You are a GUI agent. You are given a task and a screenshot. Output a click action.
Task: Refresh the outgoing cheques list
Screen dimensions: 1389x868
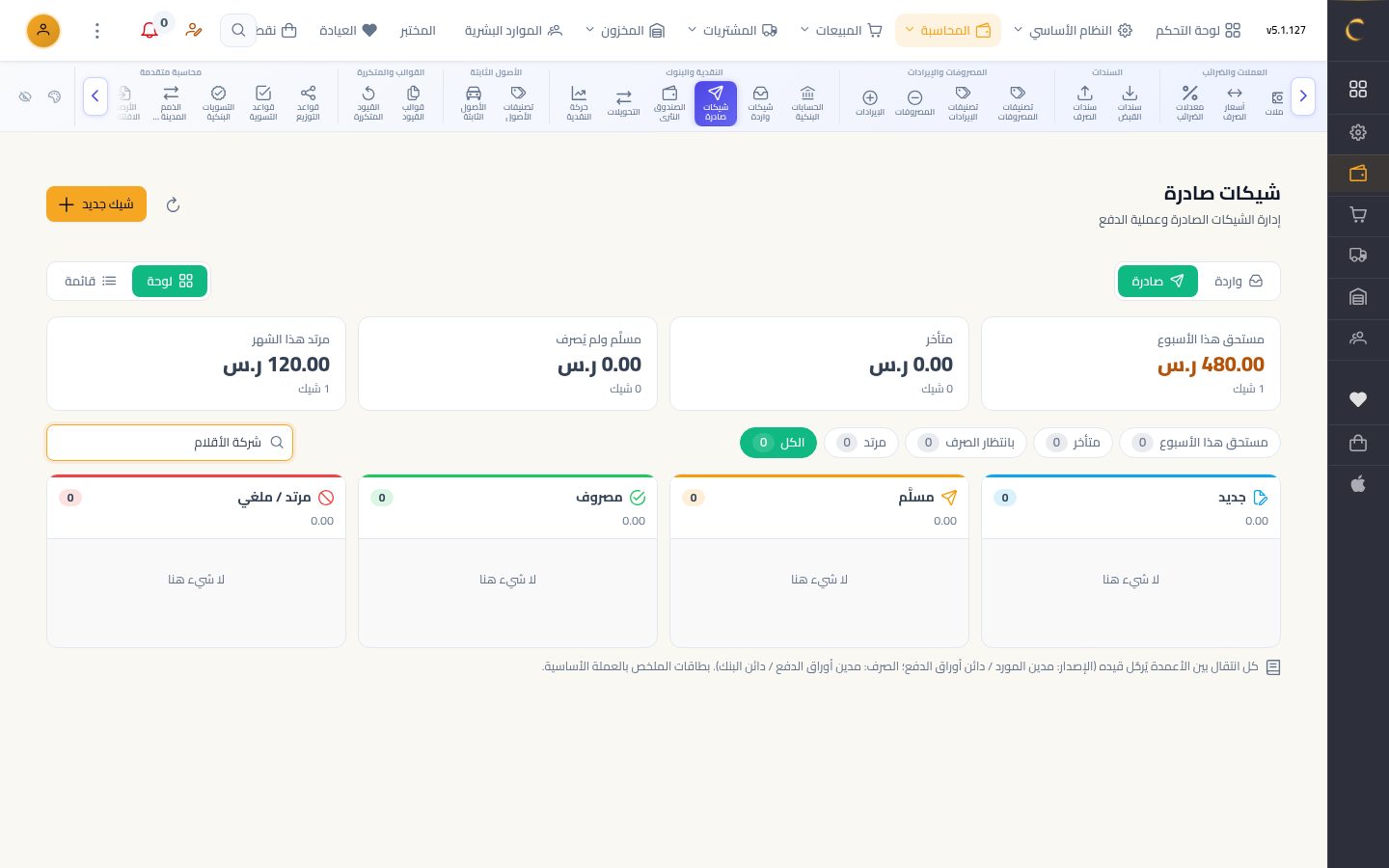tap(173, 204)
